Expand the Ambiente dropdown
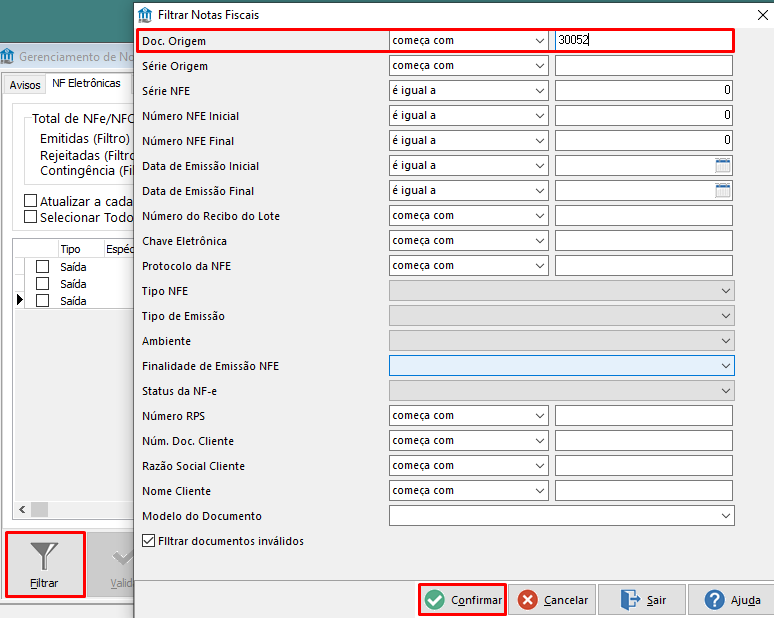 point(726,341)
